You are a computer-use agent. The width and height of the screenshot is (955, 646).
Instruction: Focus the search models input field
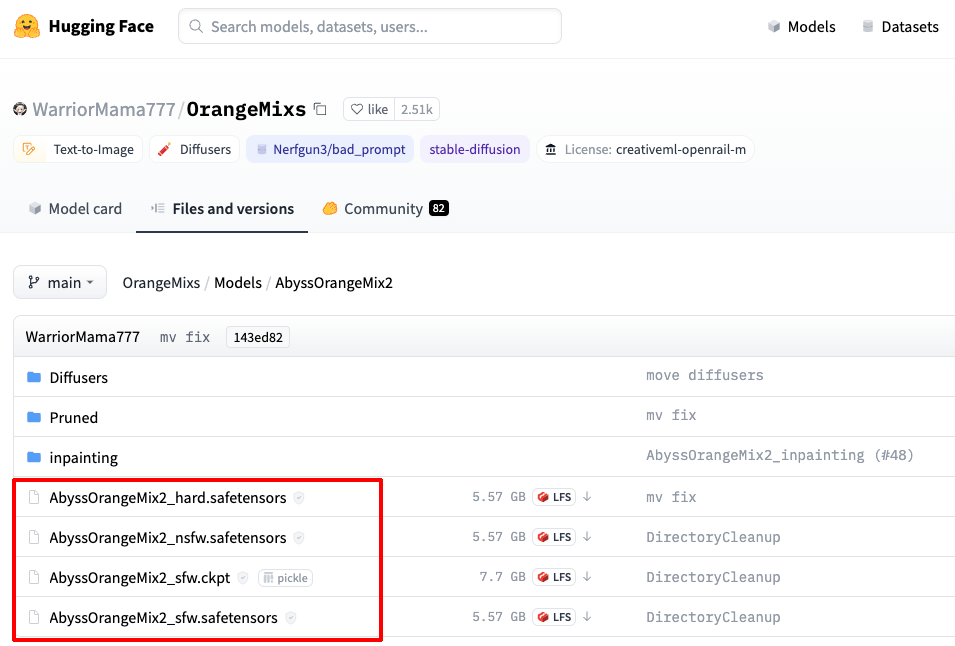[370, 26]
